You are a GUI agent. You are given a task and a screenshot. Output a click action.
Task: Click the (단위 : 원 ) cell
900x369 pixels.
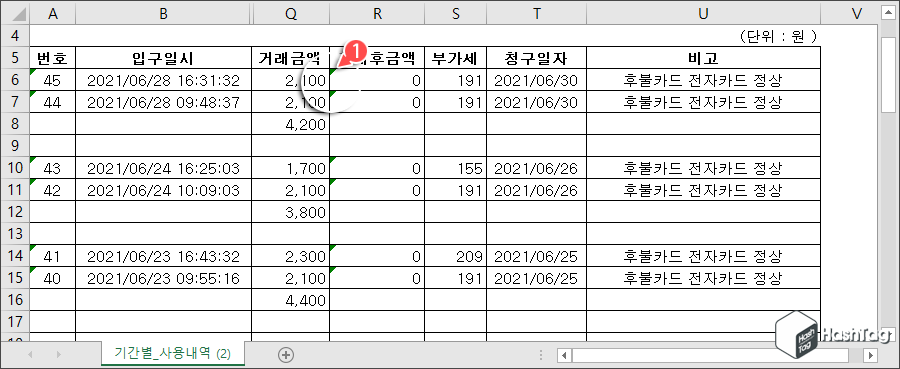pyautogui.click(x=779, y=36)
